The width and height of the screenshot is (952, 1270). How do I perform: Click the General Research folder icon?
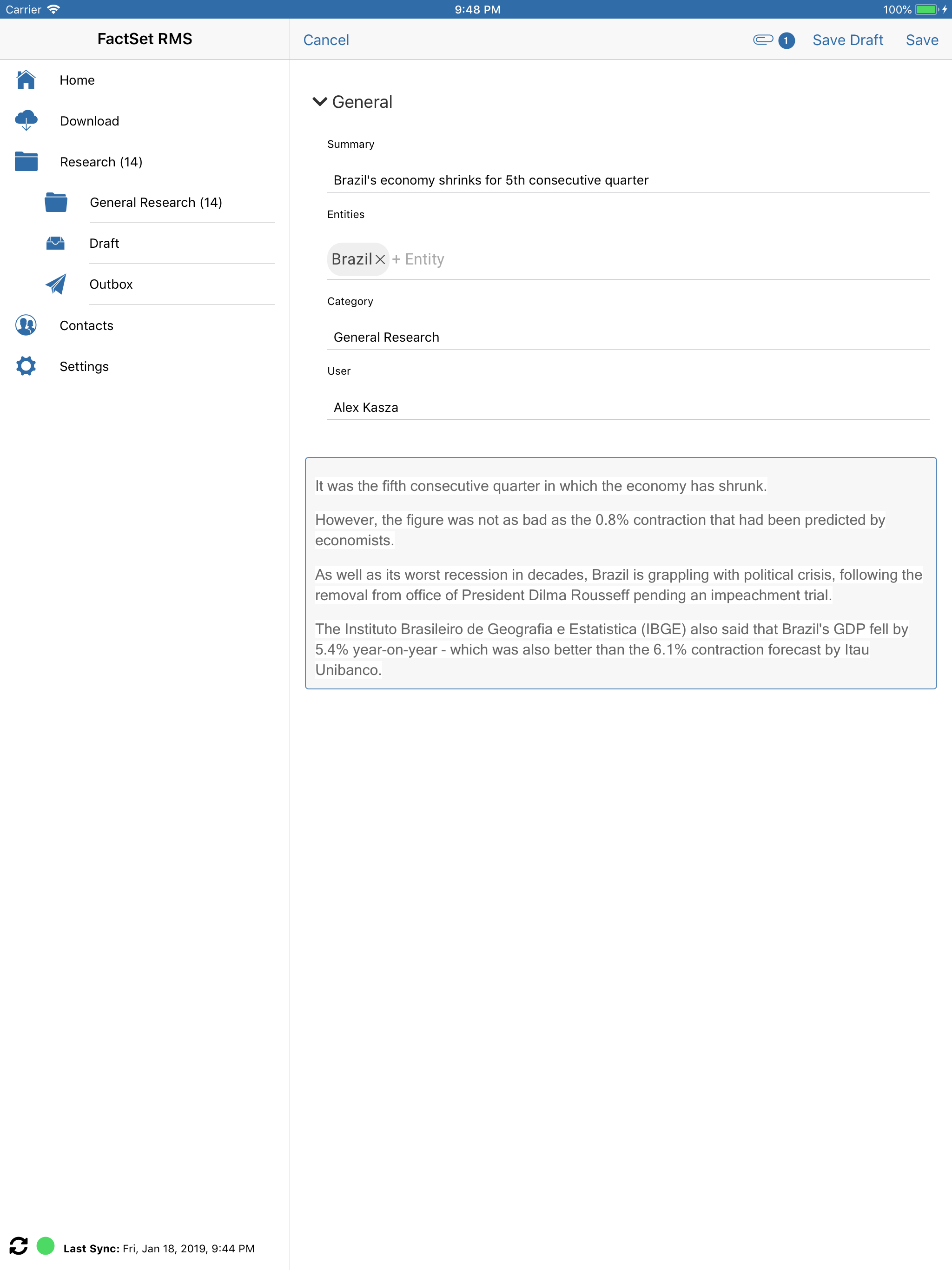(x=56, y=202)
